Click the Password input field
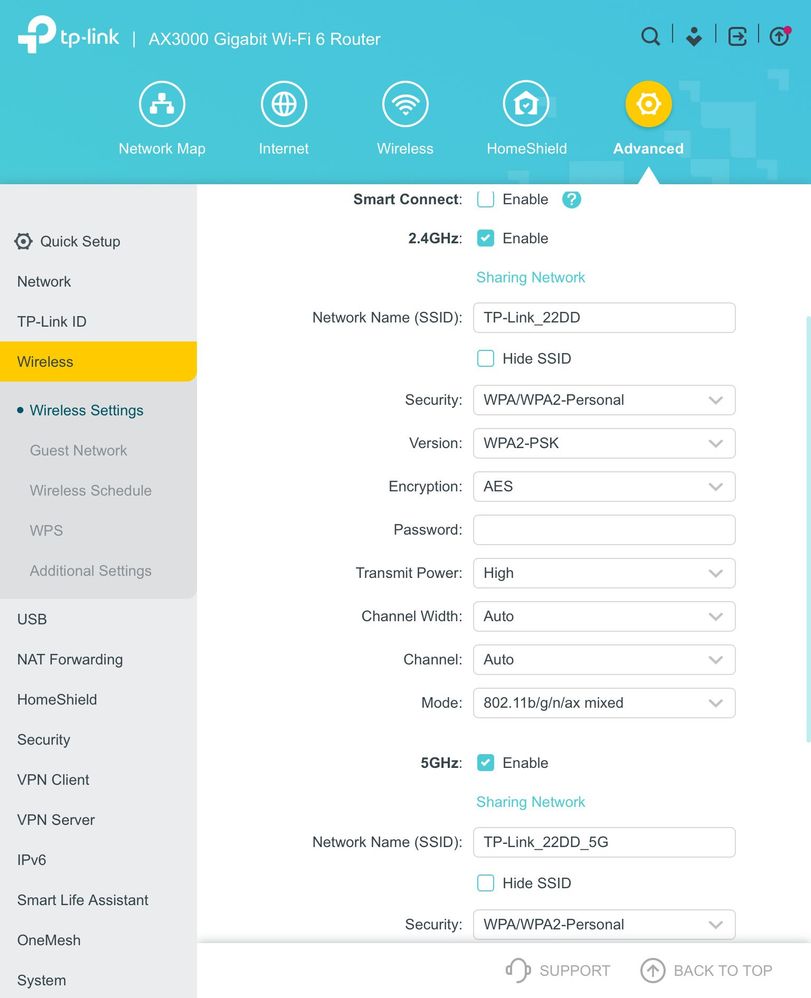 click(604, 530)
